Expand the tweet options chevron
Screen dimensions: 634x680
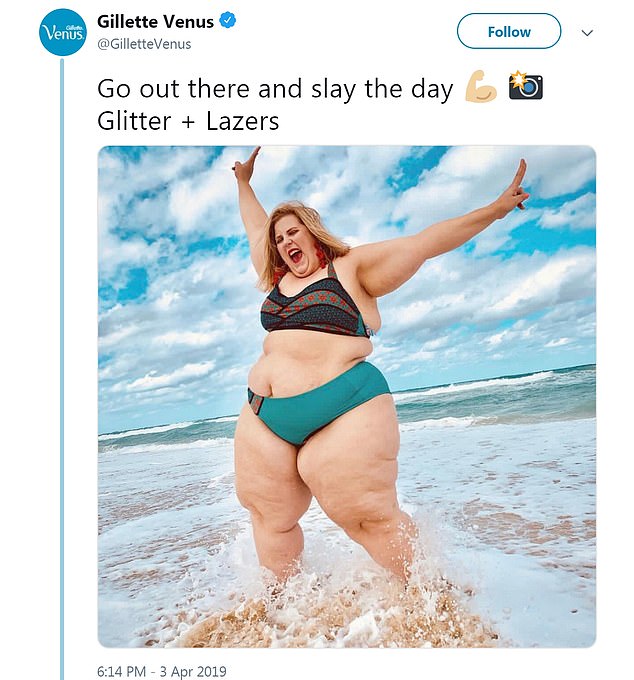[587, 32]
